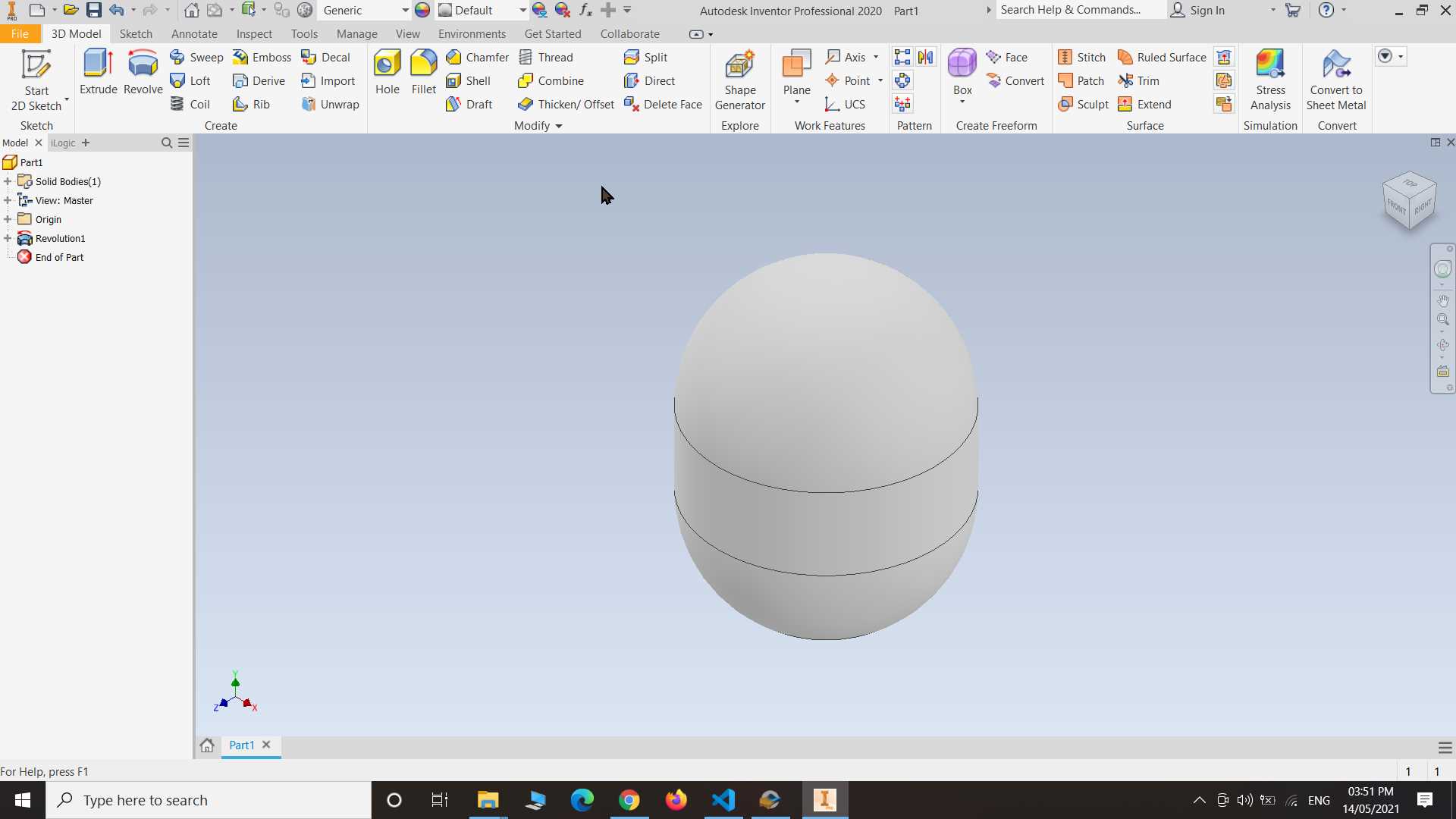The height and width of the screenshot is (819, 1456).
Task: Open the Environments tab
Action: tap(472, 34)
